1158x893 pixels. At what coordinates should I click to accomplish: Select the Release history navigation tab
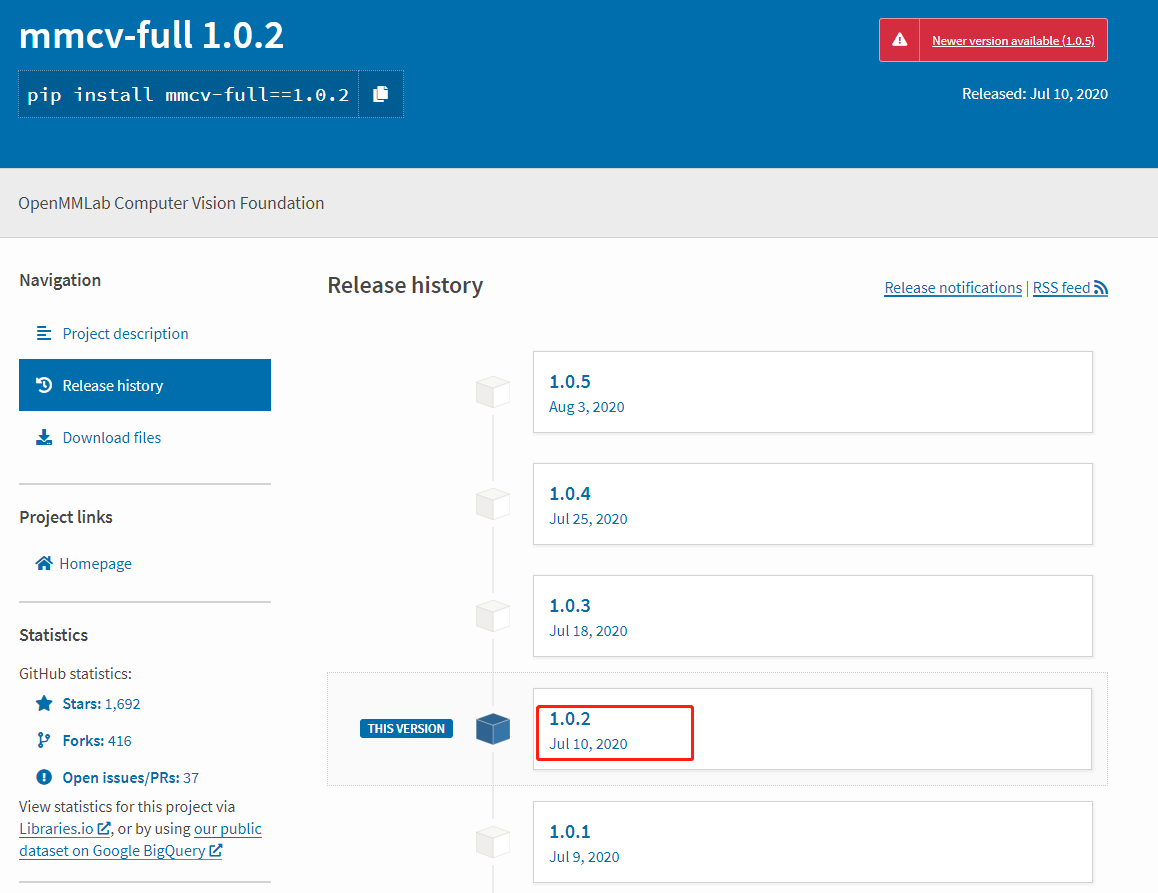pyautogui.click(x=145, y=385)
